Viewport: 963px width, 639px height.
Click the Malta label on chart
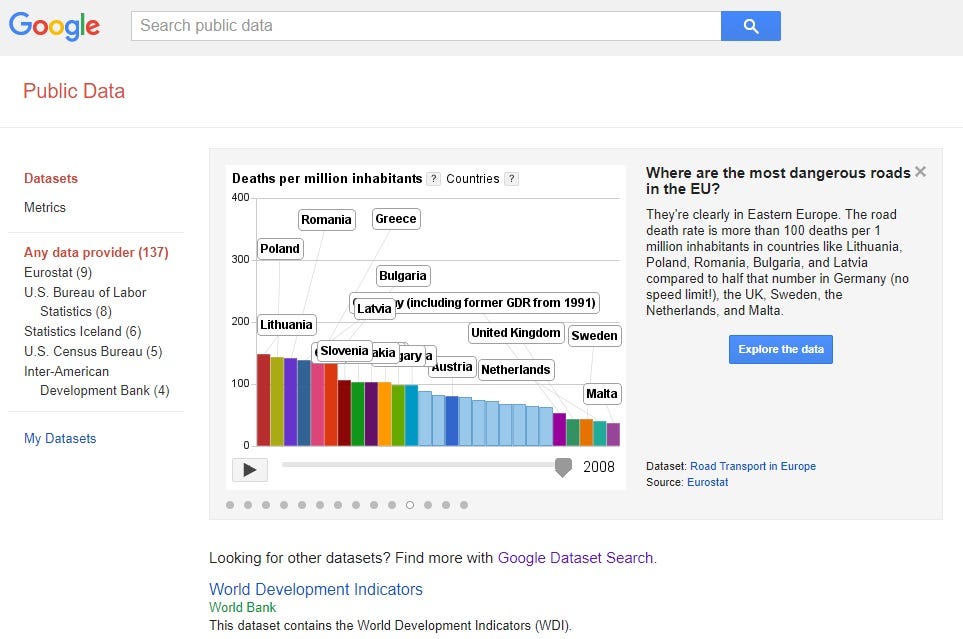(602, 394)
